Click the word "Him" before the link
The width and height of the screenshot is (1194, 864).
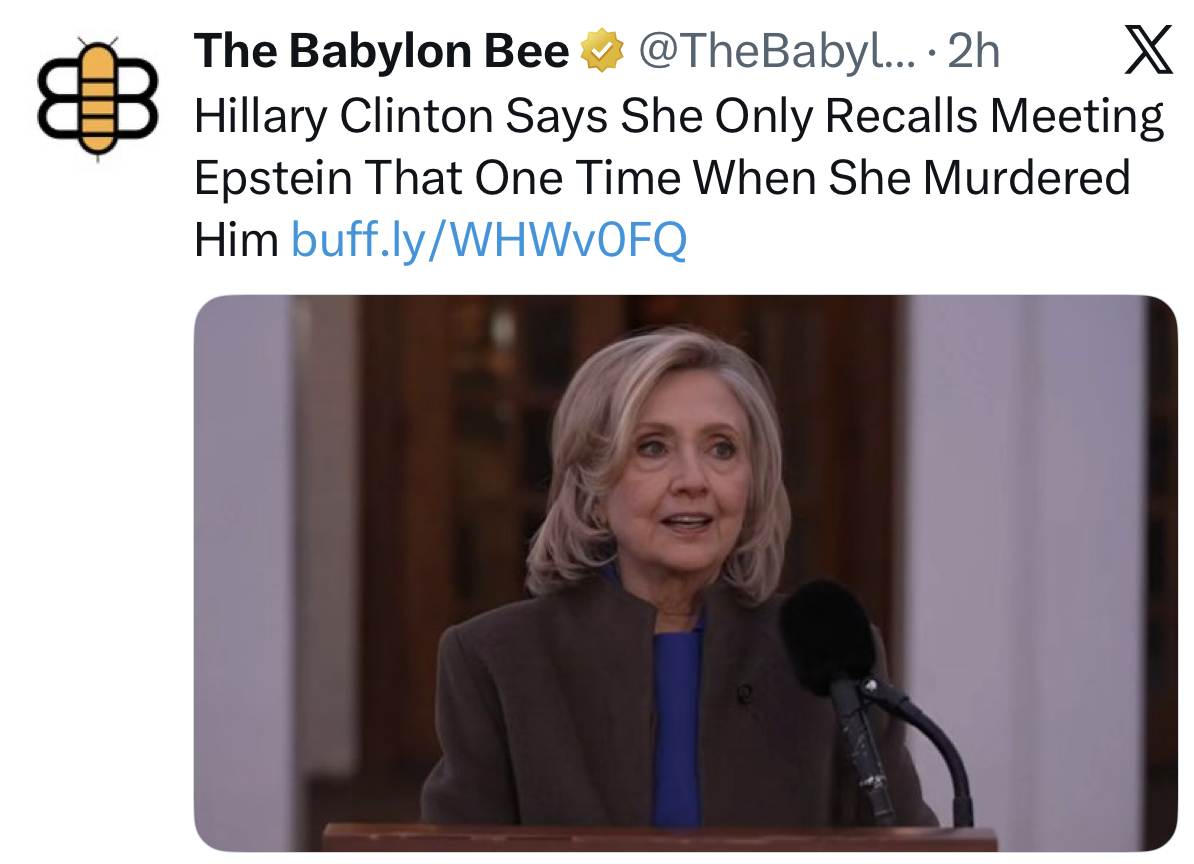236,240
